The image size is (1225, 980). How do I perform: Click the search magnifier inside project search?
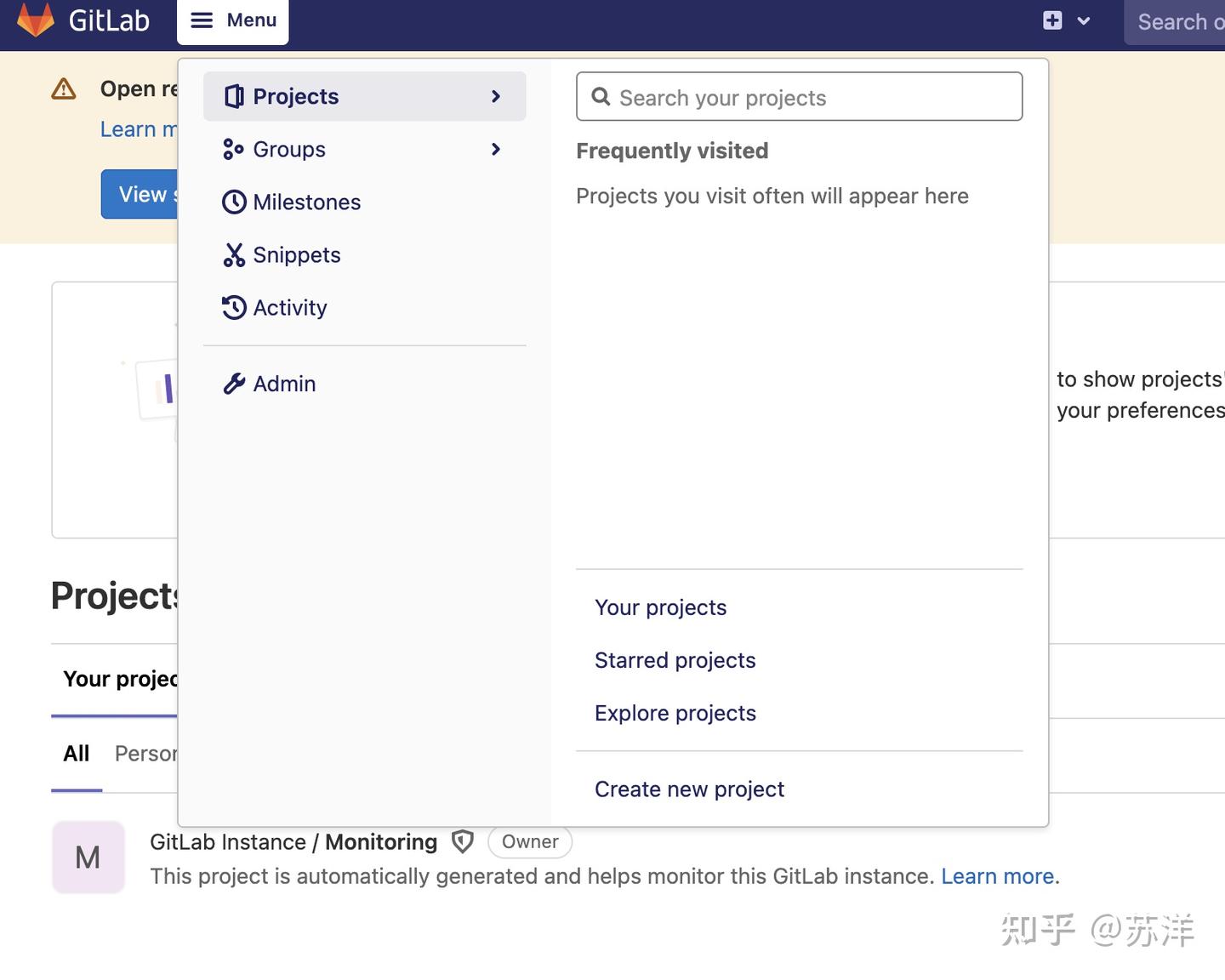point(601,97)
